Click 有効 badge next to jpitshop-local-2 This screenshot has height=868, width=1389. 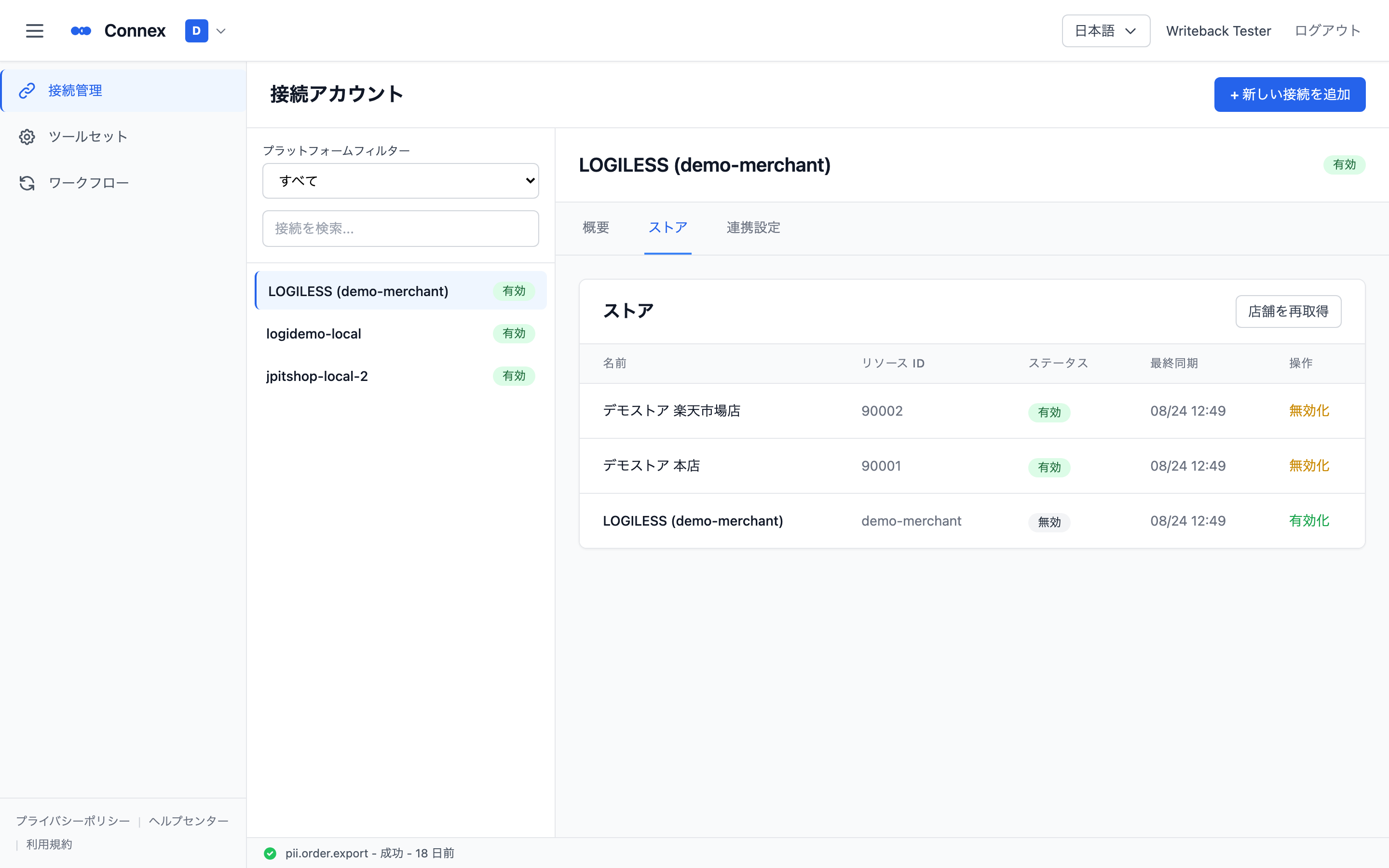[x=514, y=376]
